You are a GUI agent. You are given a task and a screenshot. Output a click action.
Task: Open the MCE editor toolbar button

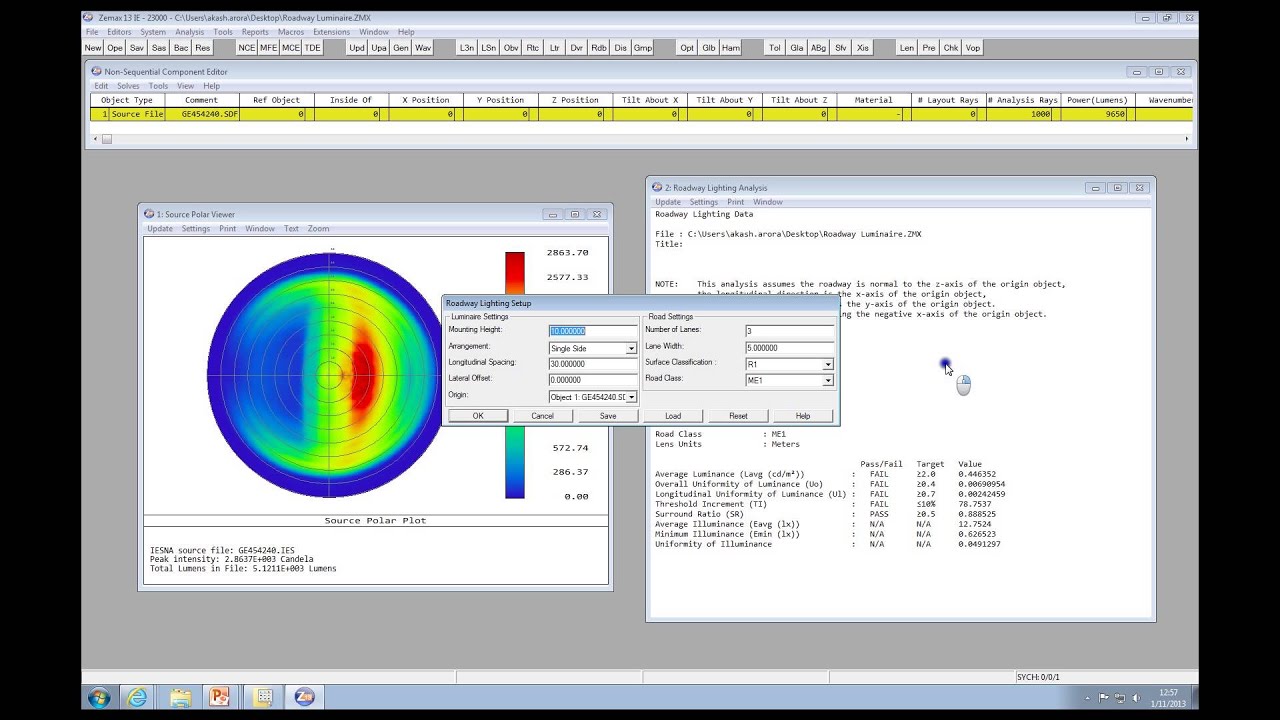291,48
